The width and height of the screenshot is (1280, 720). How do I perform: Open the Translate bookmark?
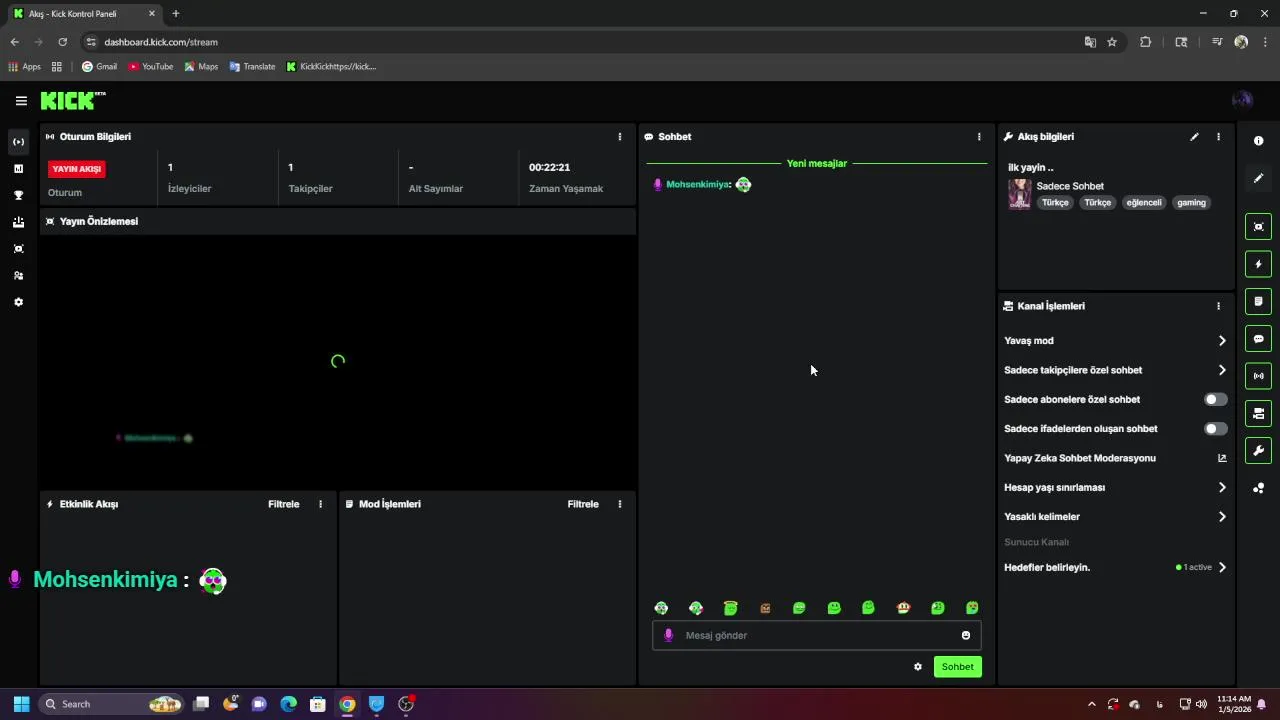tap(252, 67)
